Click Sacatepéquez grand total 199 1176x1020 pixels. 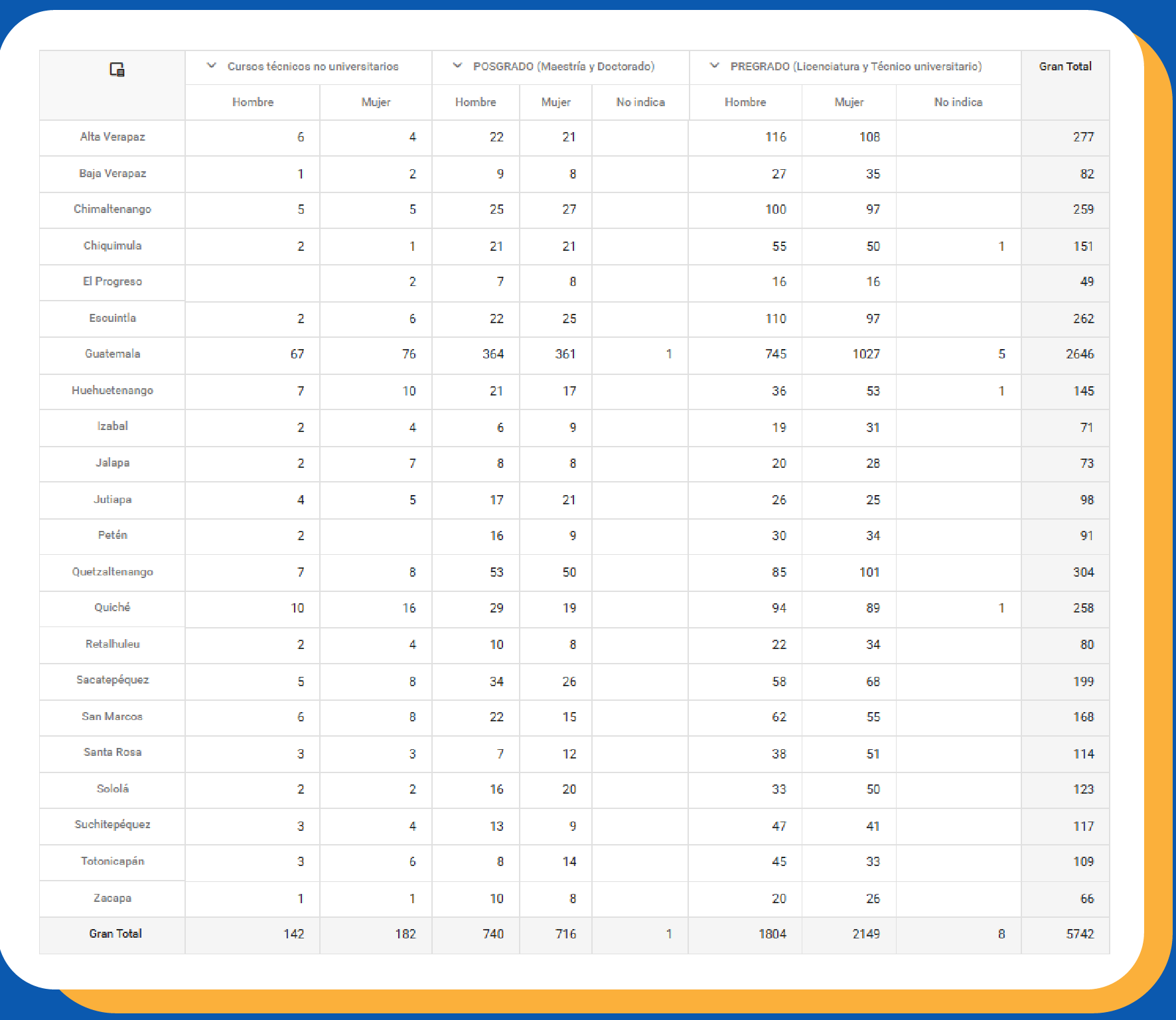pyautogui.click(x=1084, y=682)
